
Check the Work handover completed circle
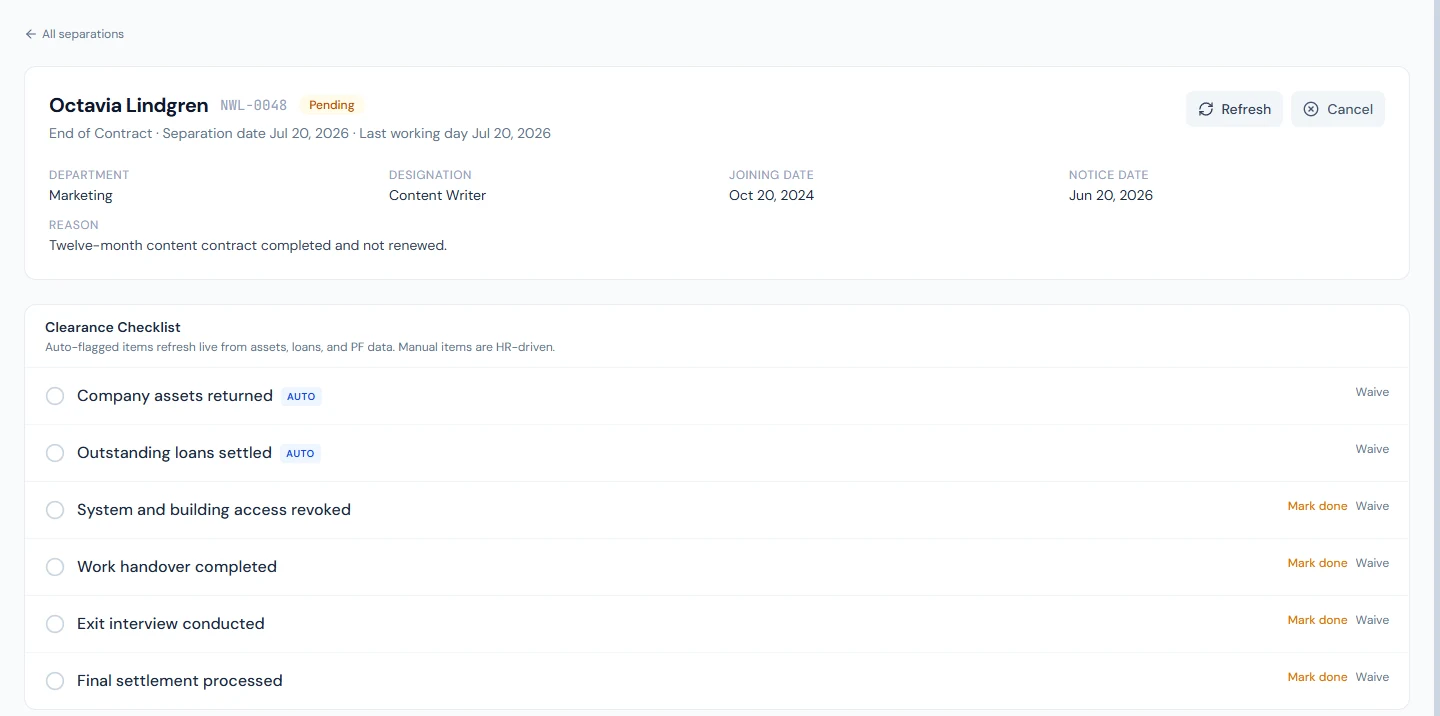click(55, 567)
